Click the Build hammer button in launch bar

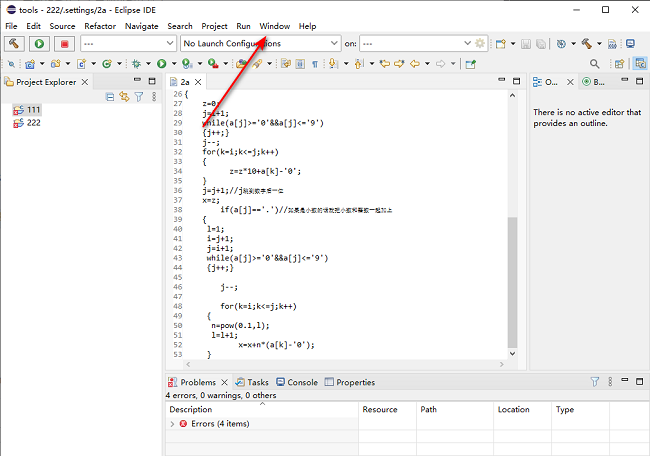tap(15, 44)
